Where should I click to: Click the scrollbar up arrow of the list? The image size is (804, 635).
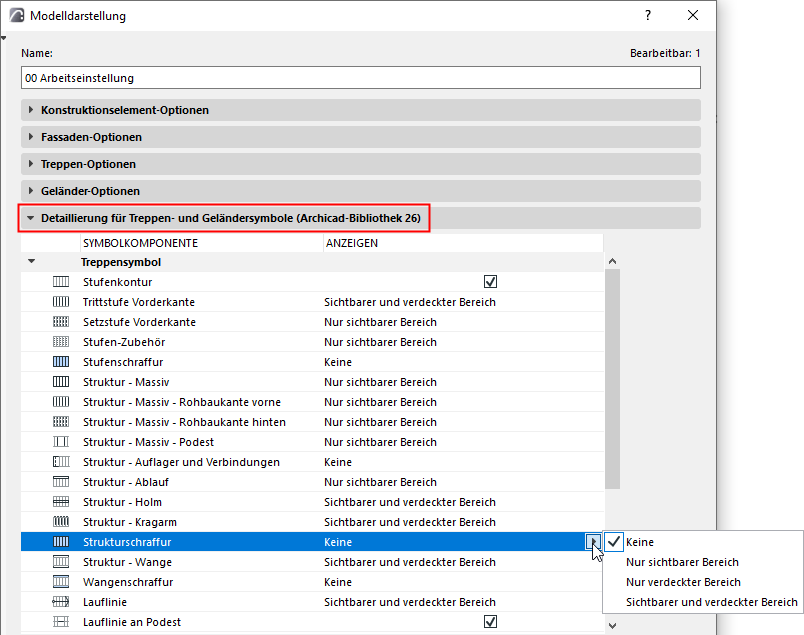point(612,261)
